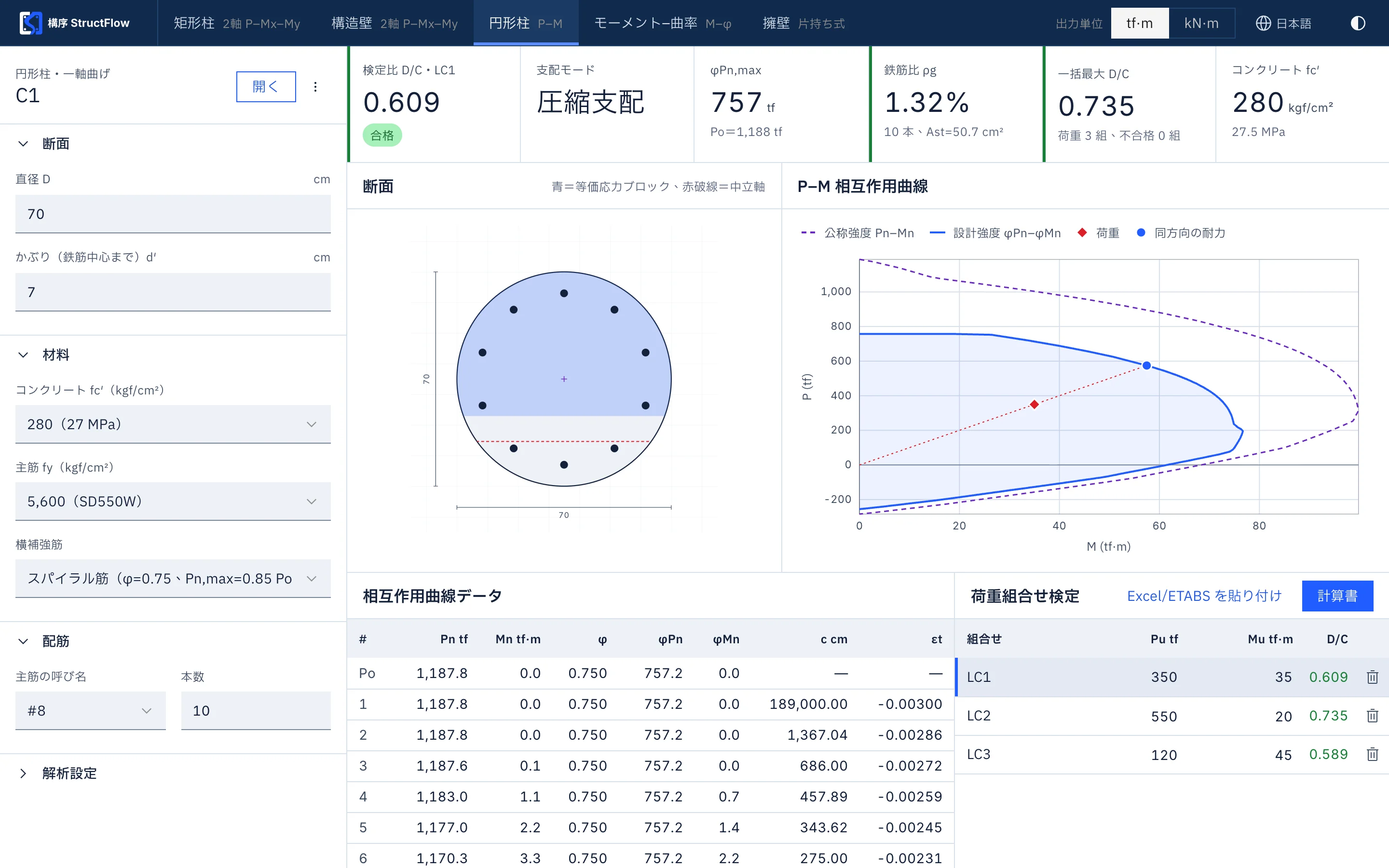Viewport: 1389px width, 868px height.
Task: Click the 開く button
Action: click(x=266, y=87)
